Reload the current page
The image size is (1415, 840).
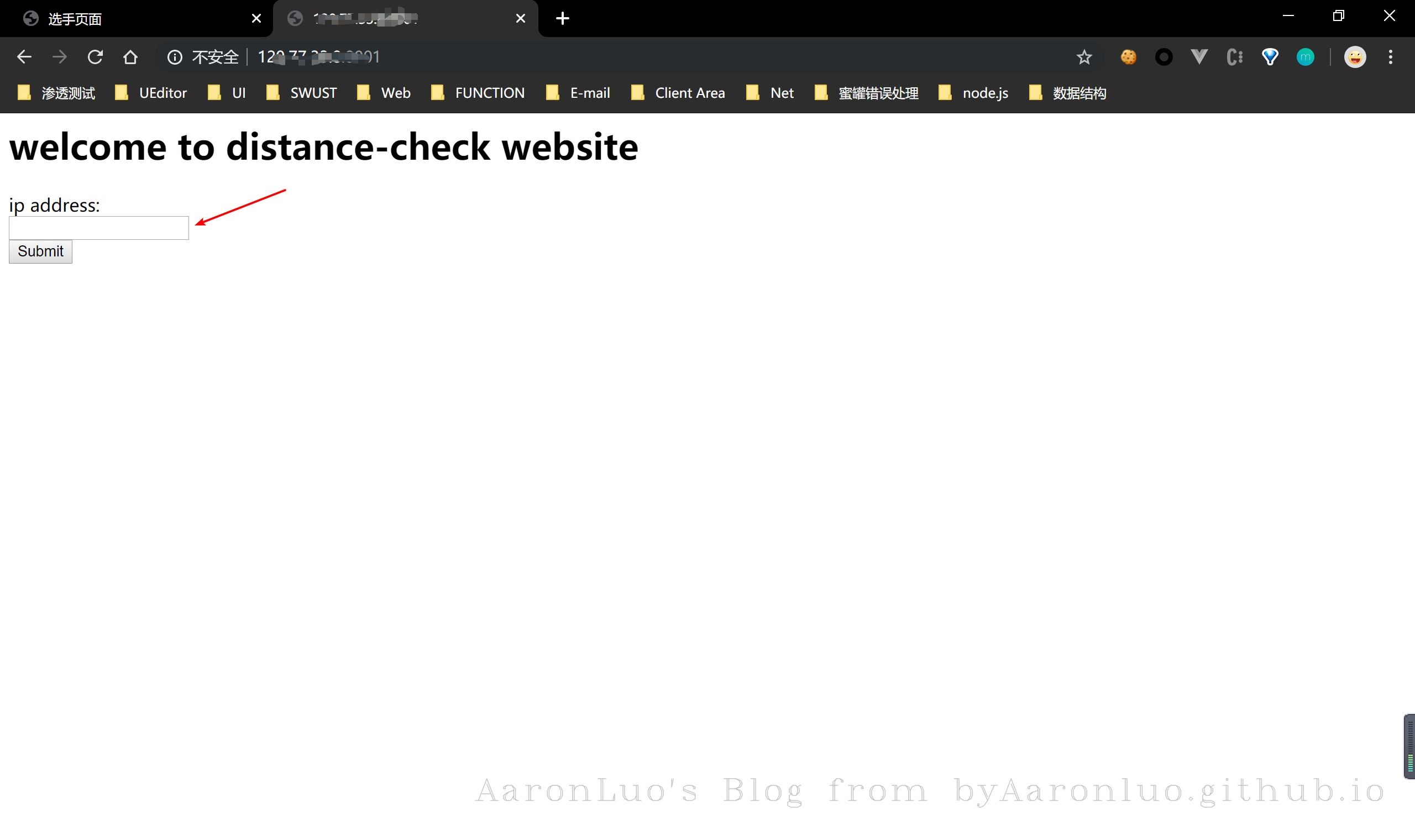pos(95,57)
